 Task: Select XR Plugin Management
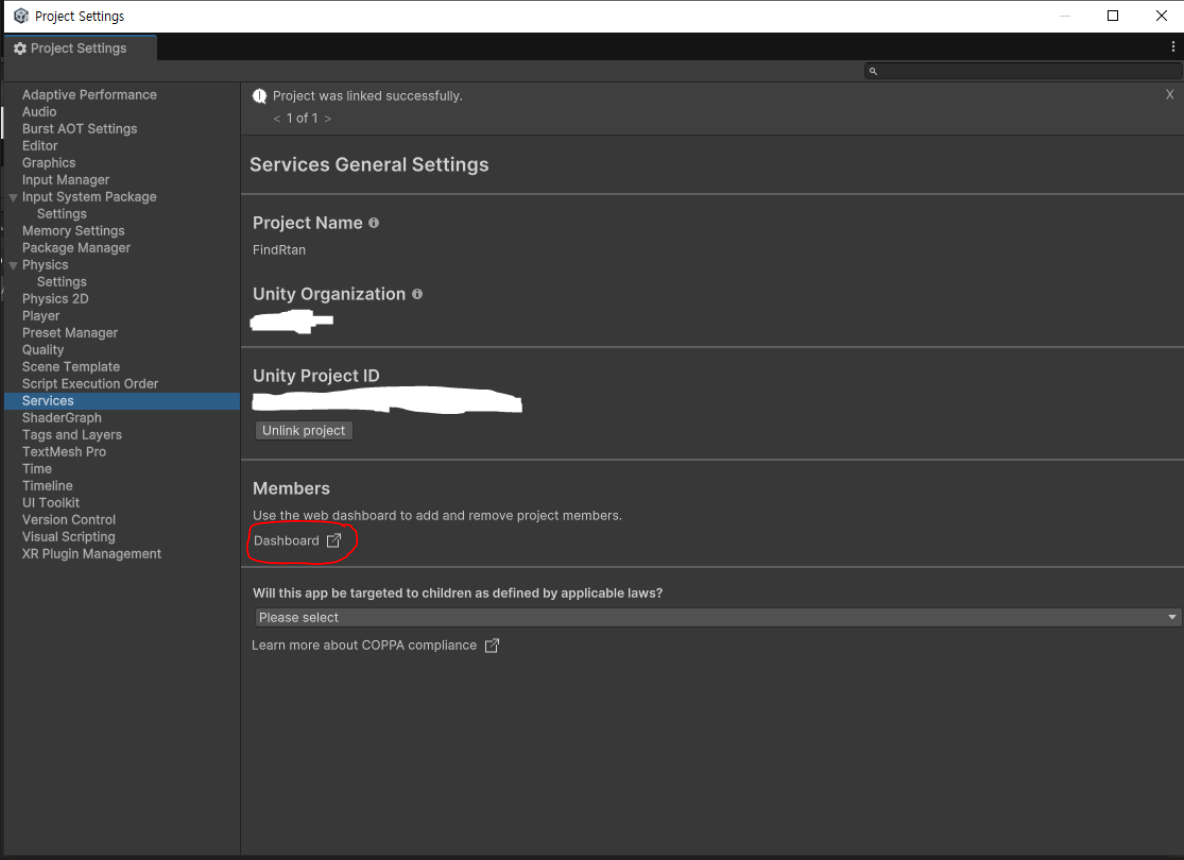91,553
